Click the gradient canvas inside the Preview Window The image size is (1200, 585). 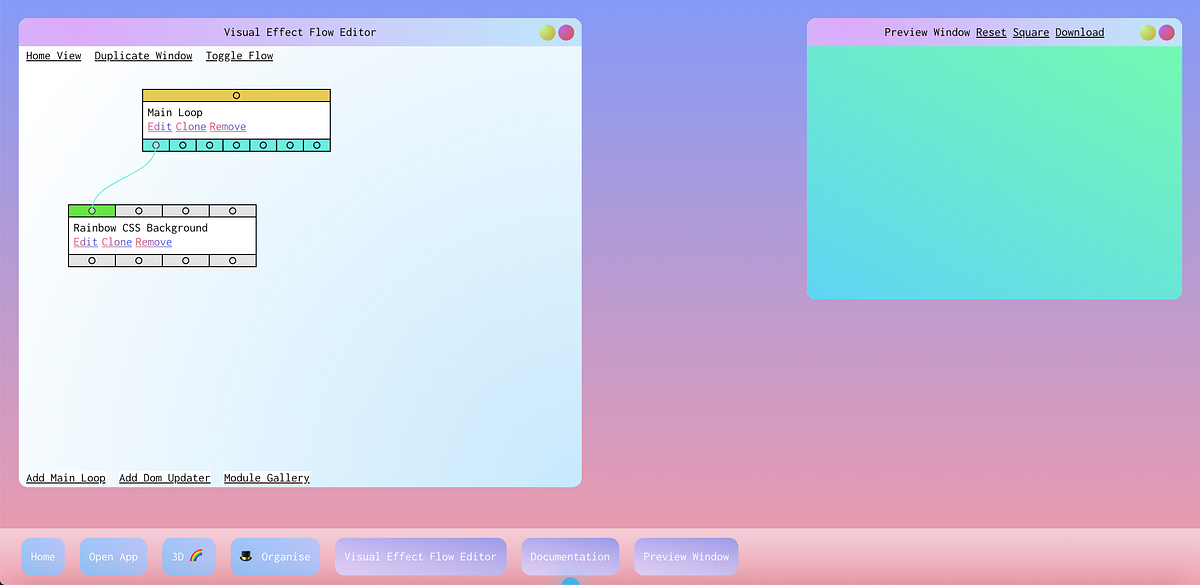click(994, 170)
